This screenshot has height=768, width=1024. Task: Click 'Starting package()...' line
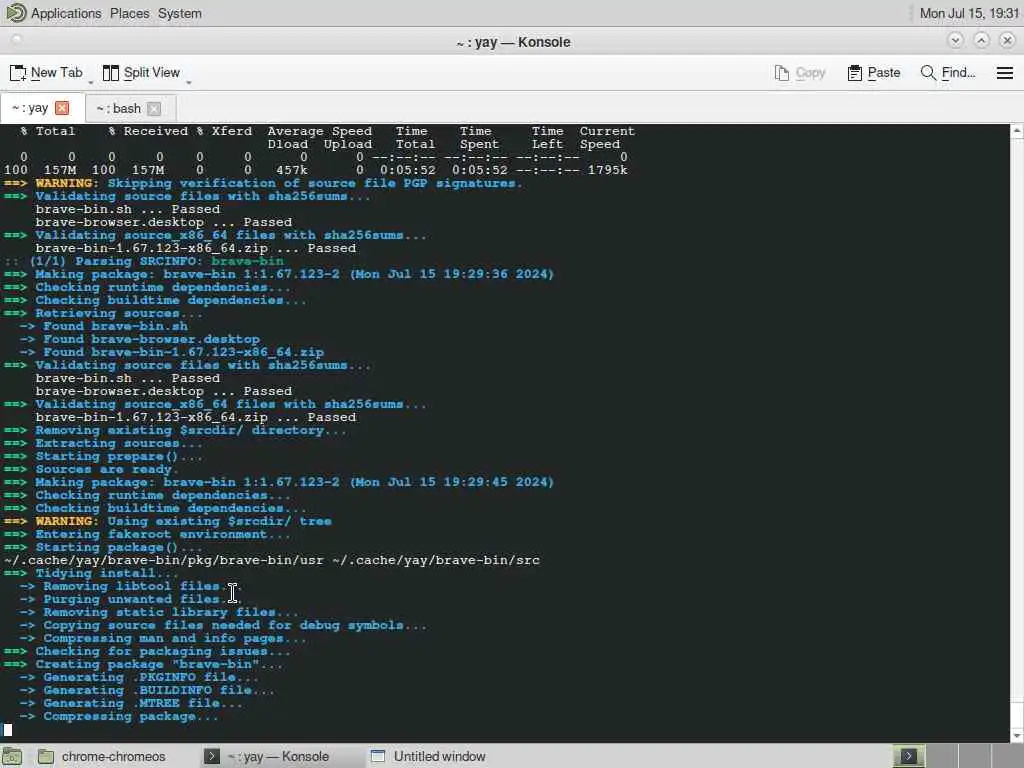(103, 547)
